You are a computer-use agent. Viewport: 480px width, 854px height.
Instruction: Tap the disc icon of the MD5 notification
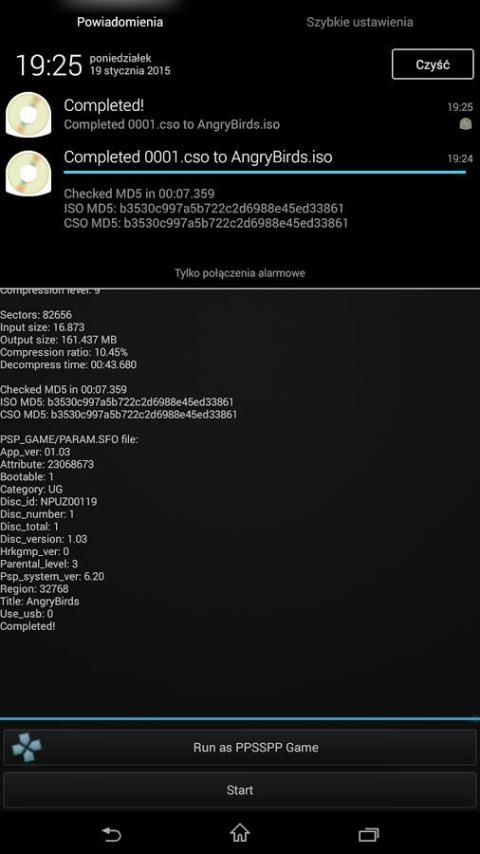[28, 173]
